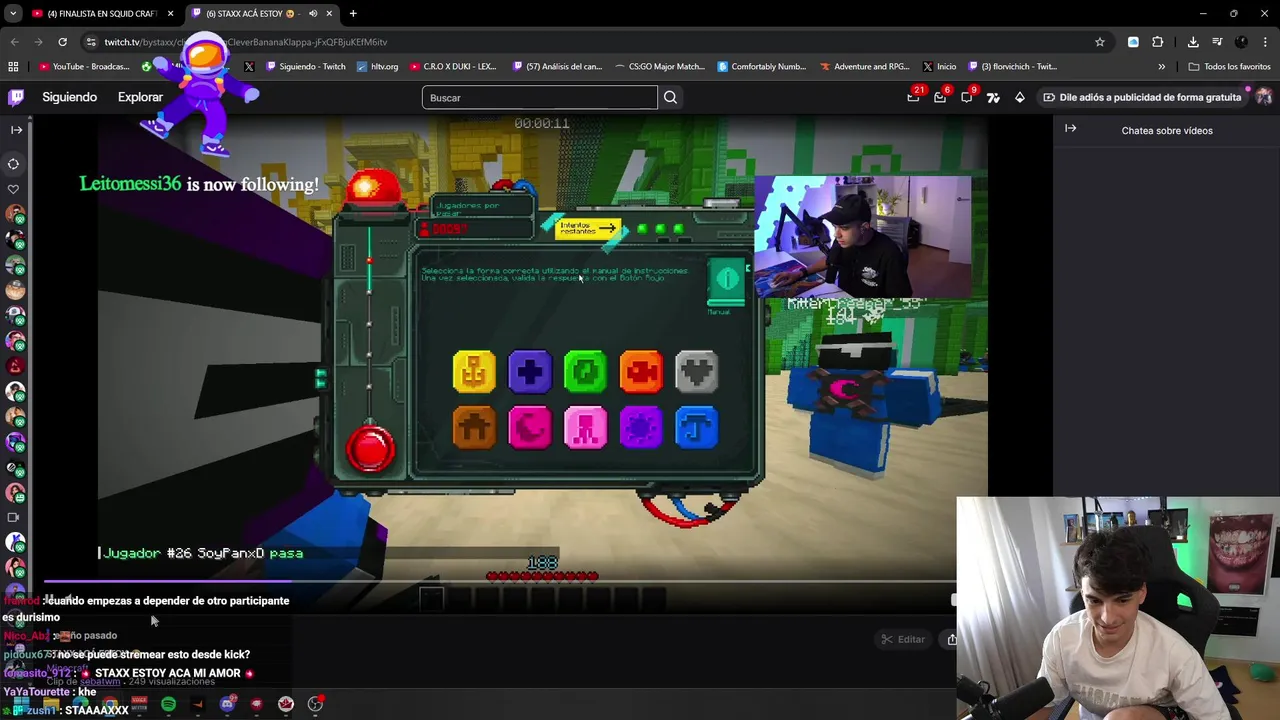
Task: Open the X Inicio bookmark
Action: (x=940, y=67)
